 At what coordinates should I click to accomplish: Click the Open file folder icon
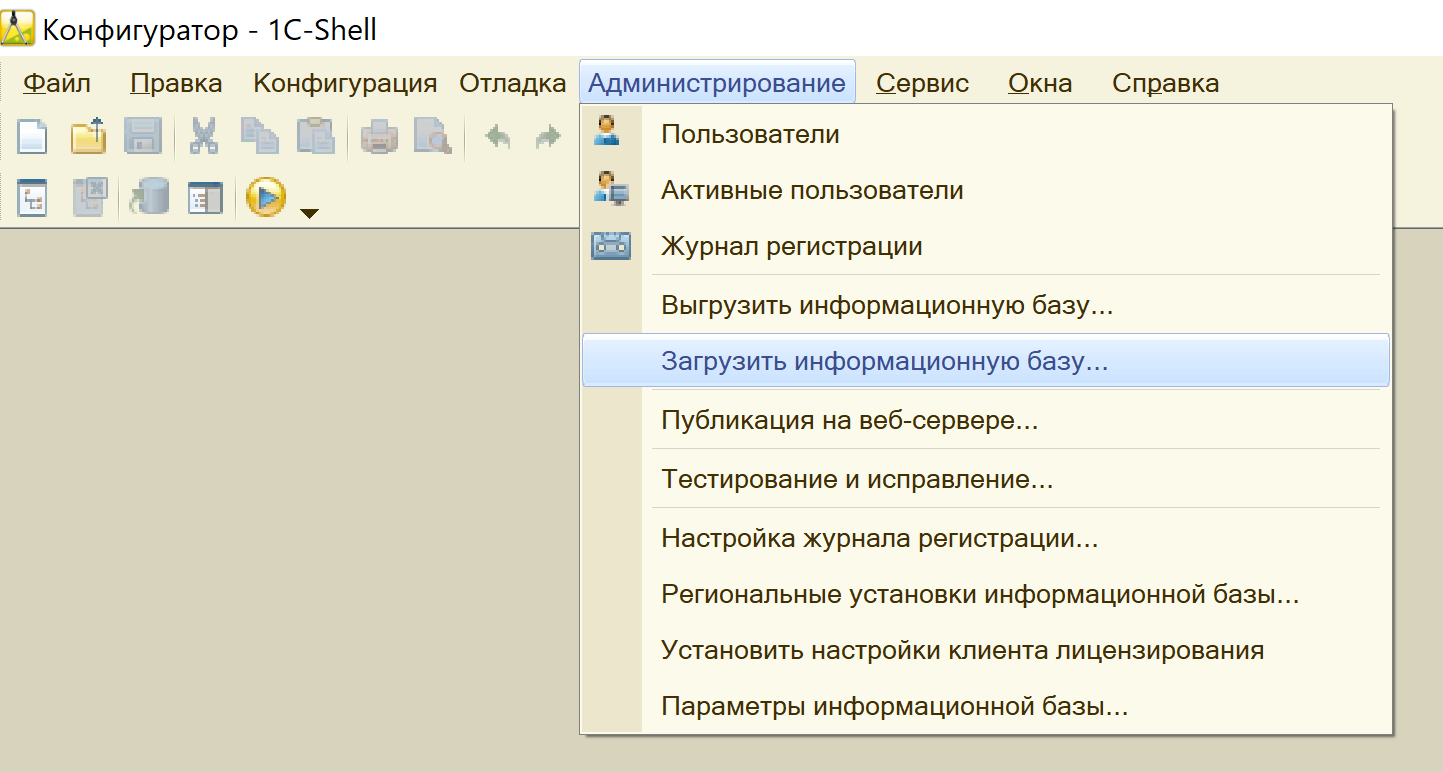click(x=88, y=136)
